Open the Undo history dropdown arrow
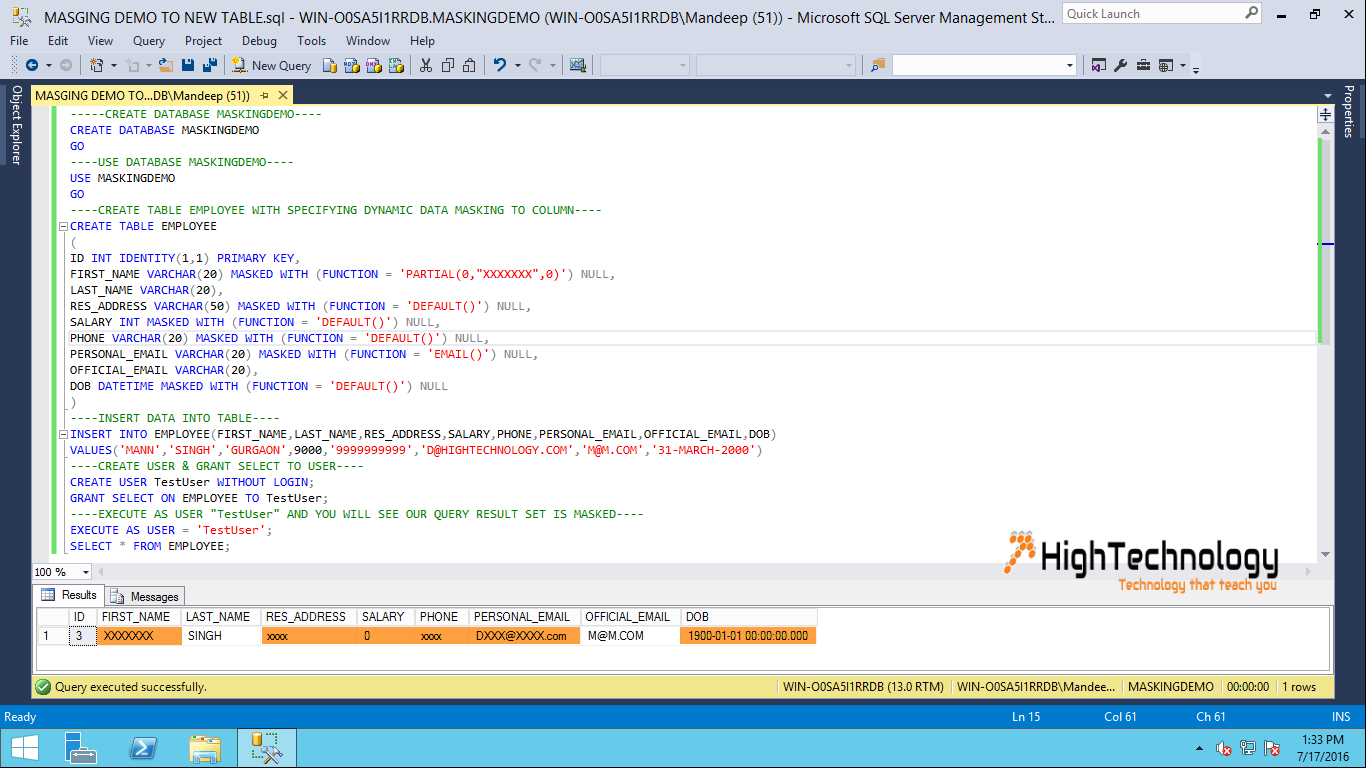The image size is (1366, 768). 516,65
